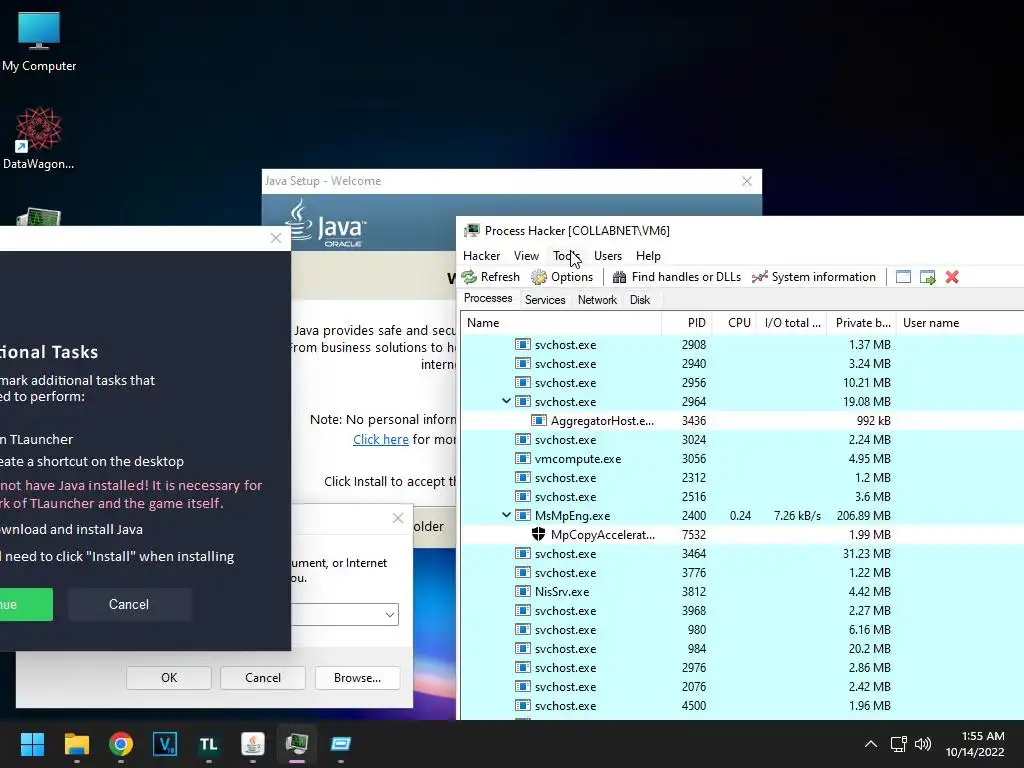Click OK in the folder browse dialog
This screenshot has width=1024, height=768.
pyautogui.click(x=169, y=678)
